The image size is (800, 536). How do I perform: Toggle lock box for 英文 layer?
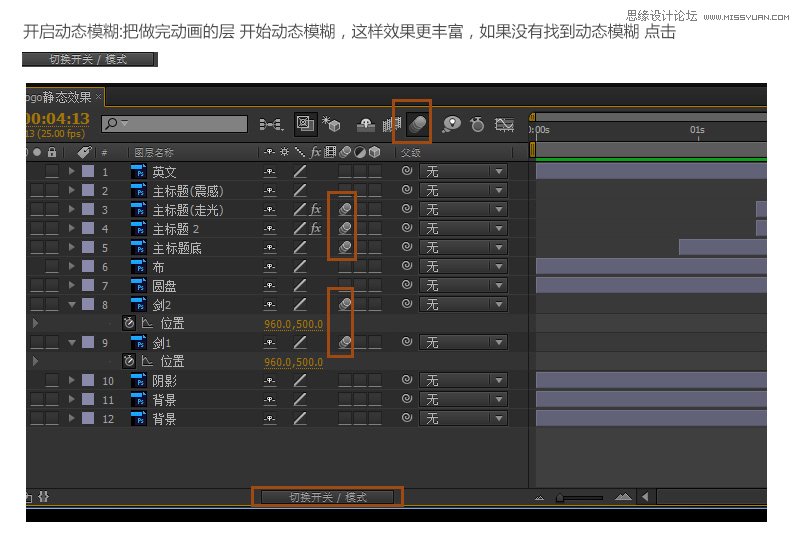pyautogui.click(x=52, y=171)
